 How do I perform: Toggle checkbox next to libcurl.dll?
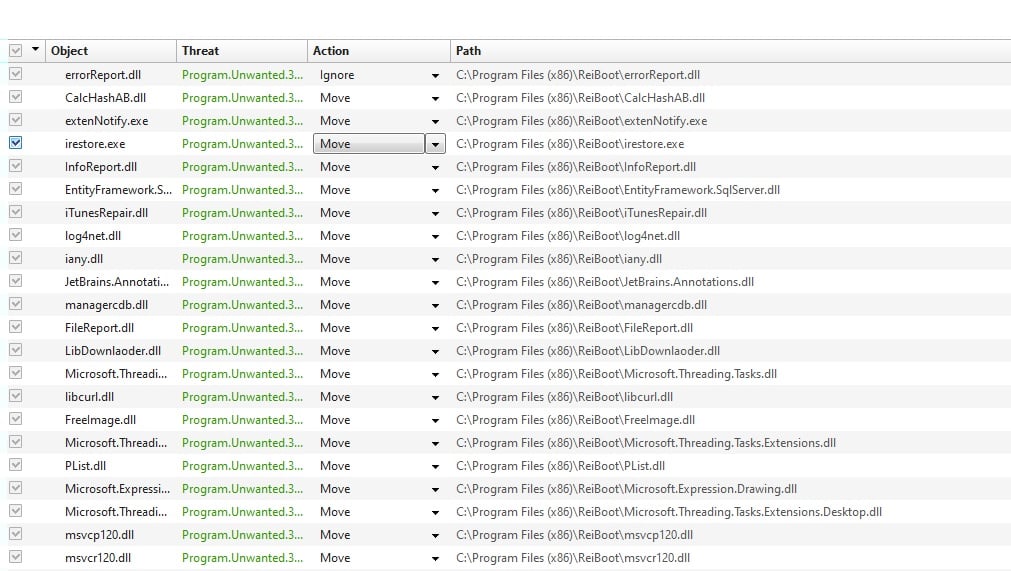click(x=15, y=396)
